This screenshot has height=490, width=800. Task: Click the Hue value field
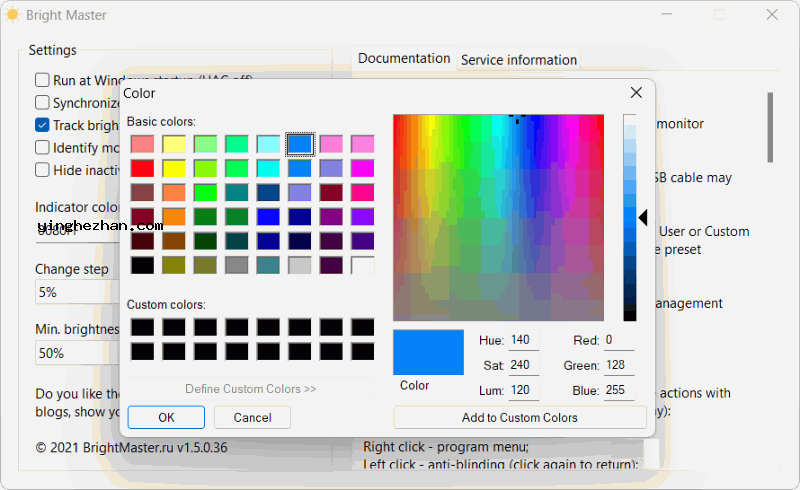coord(524,340)
